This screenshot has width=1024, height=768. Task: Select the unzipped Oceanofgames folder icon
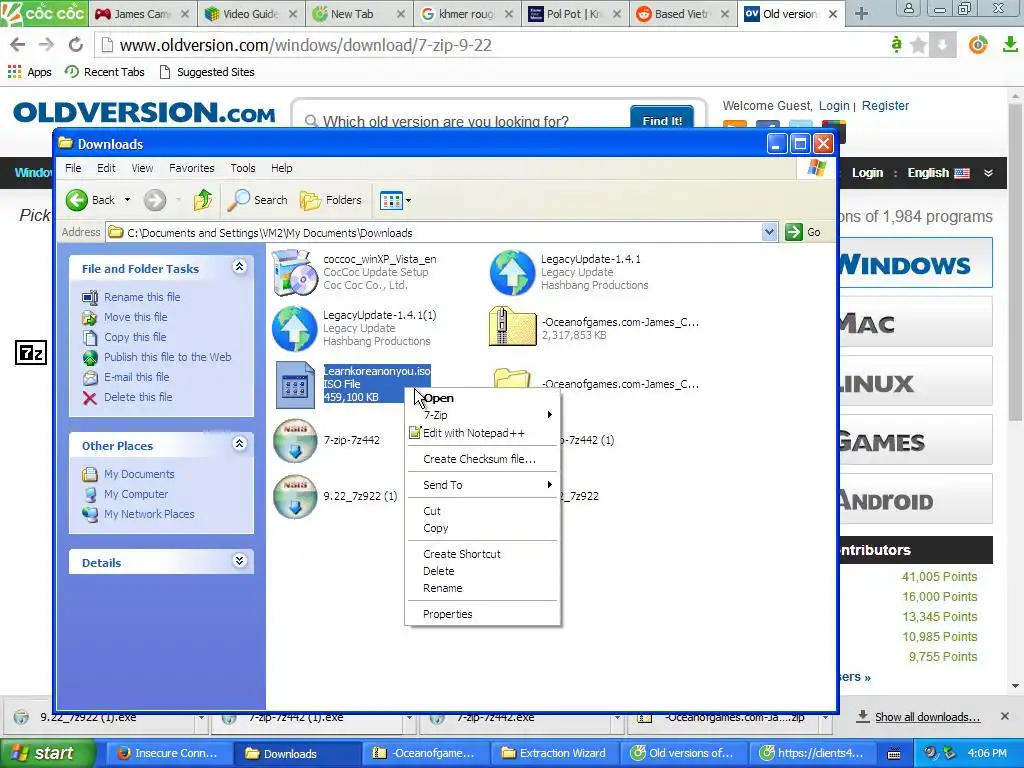tap(513, 378)
